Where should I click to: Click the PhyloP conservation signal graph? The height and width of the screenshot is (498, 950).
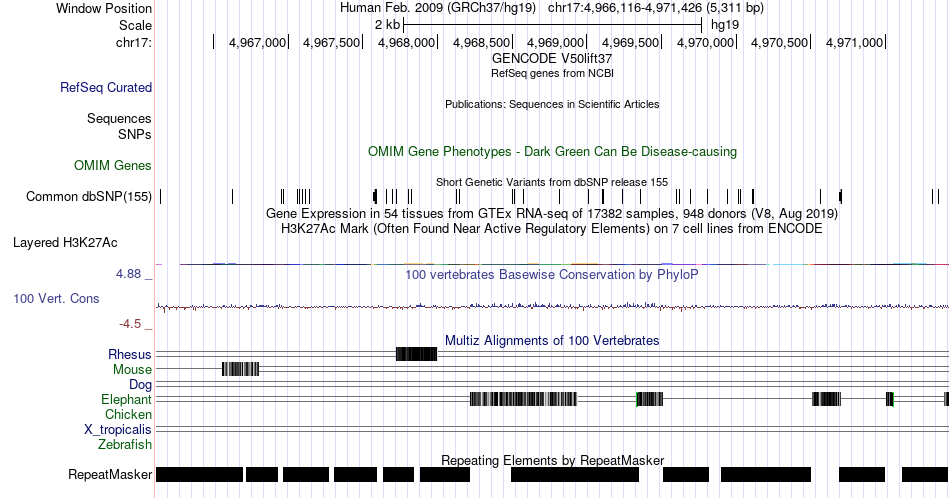point(552,307)
